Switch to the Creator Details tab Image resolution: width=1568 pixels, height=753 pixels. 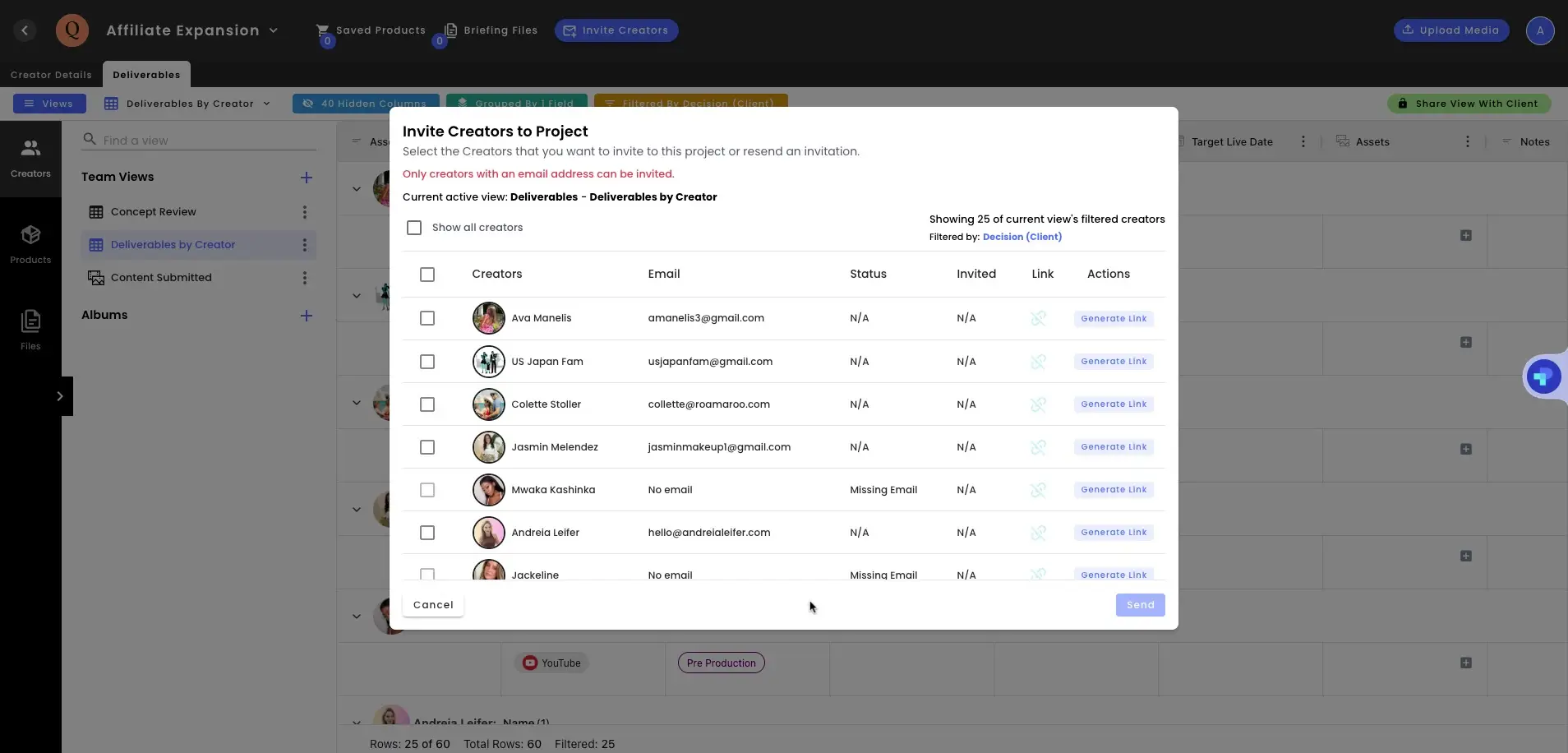(x=52, y=74)
